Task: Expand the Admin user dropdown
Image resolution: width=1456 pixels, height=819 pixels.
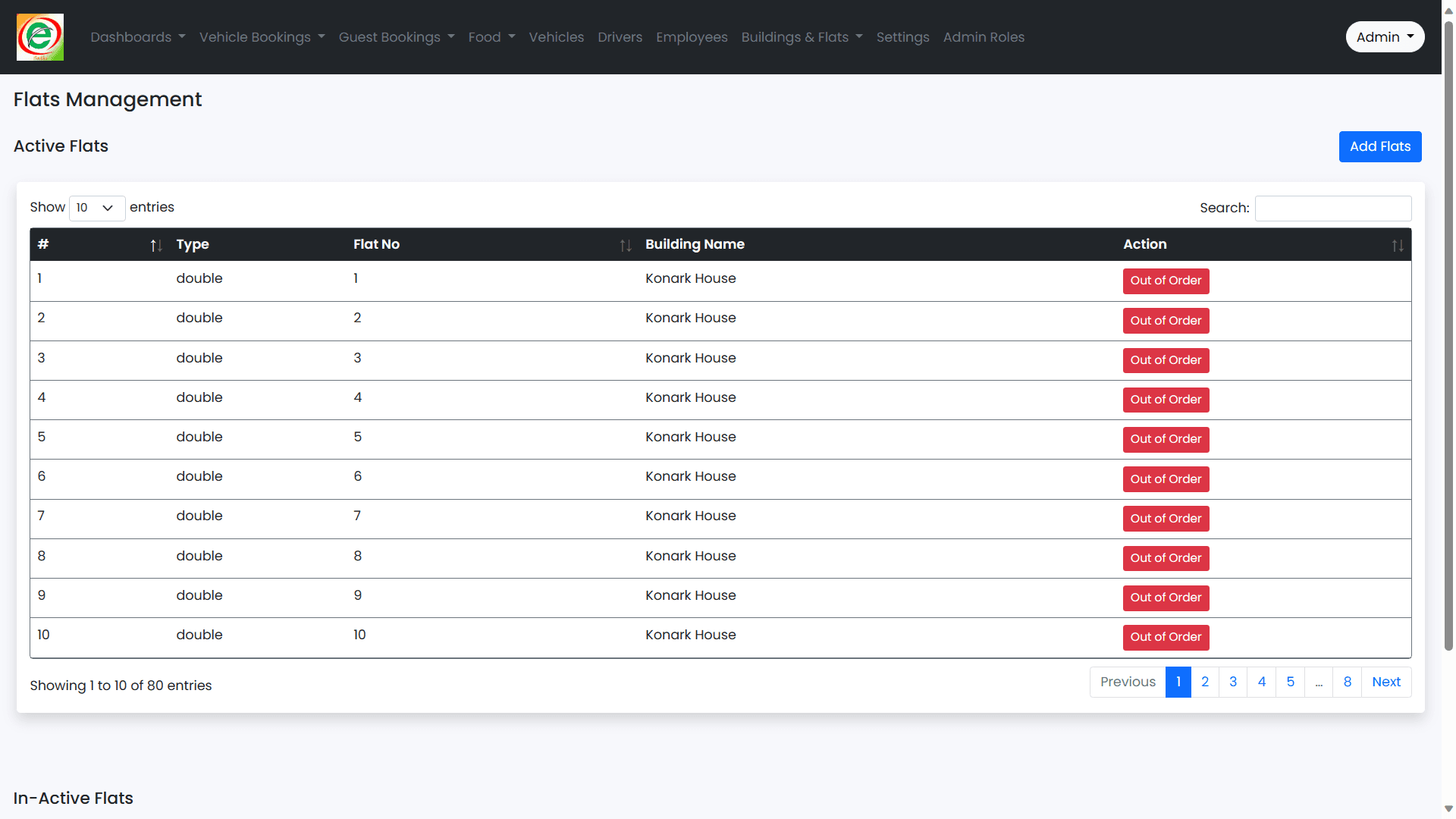Action: click(x=1384, y=37)
